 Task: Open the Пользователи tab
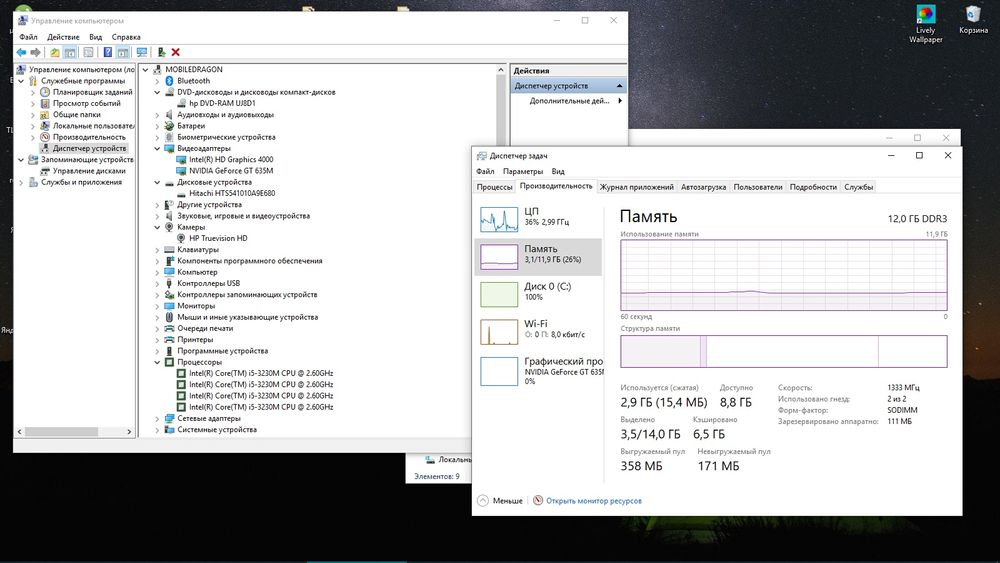[x=758, y=187]
